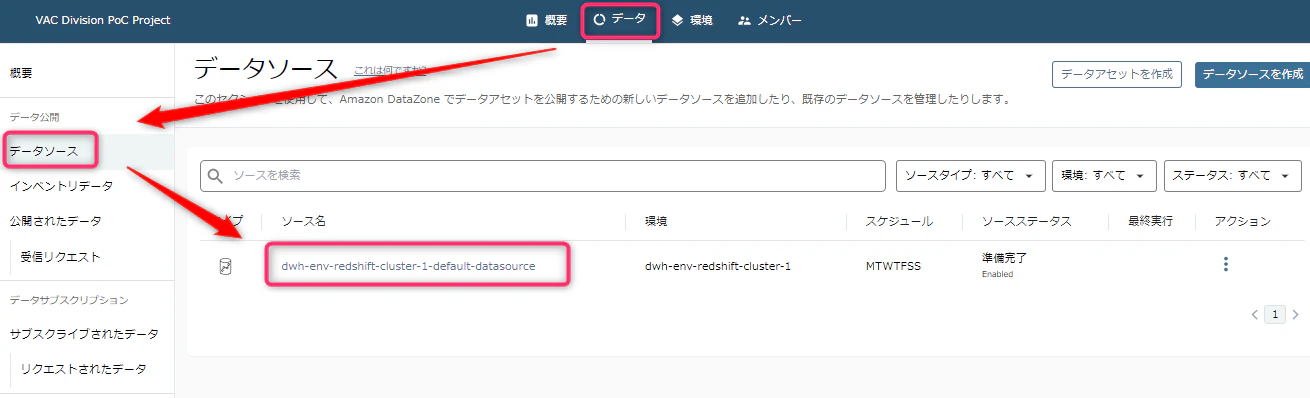Click the これは何ですか? help link

coord(390,71)
